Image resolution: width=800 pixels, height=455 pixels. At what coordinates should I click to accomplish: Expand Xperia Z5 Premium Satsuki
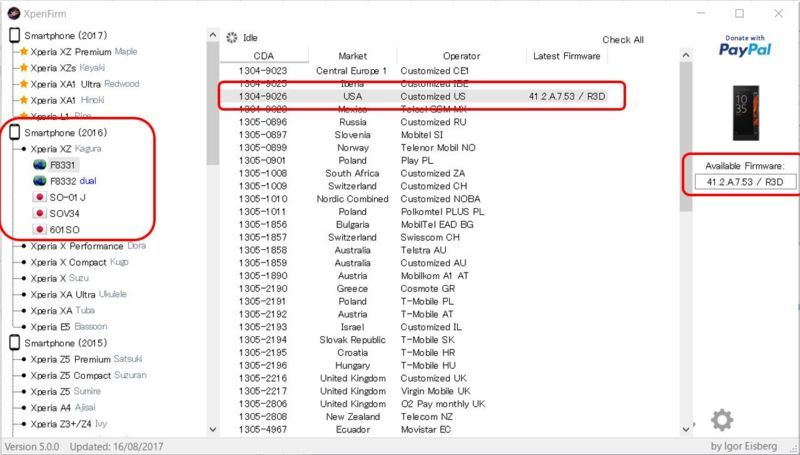click(x=23, y=359)
